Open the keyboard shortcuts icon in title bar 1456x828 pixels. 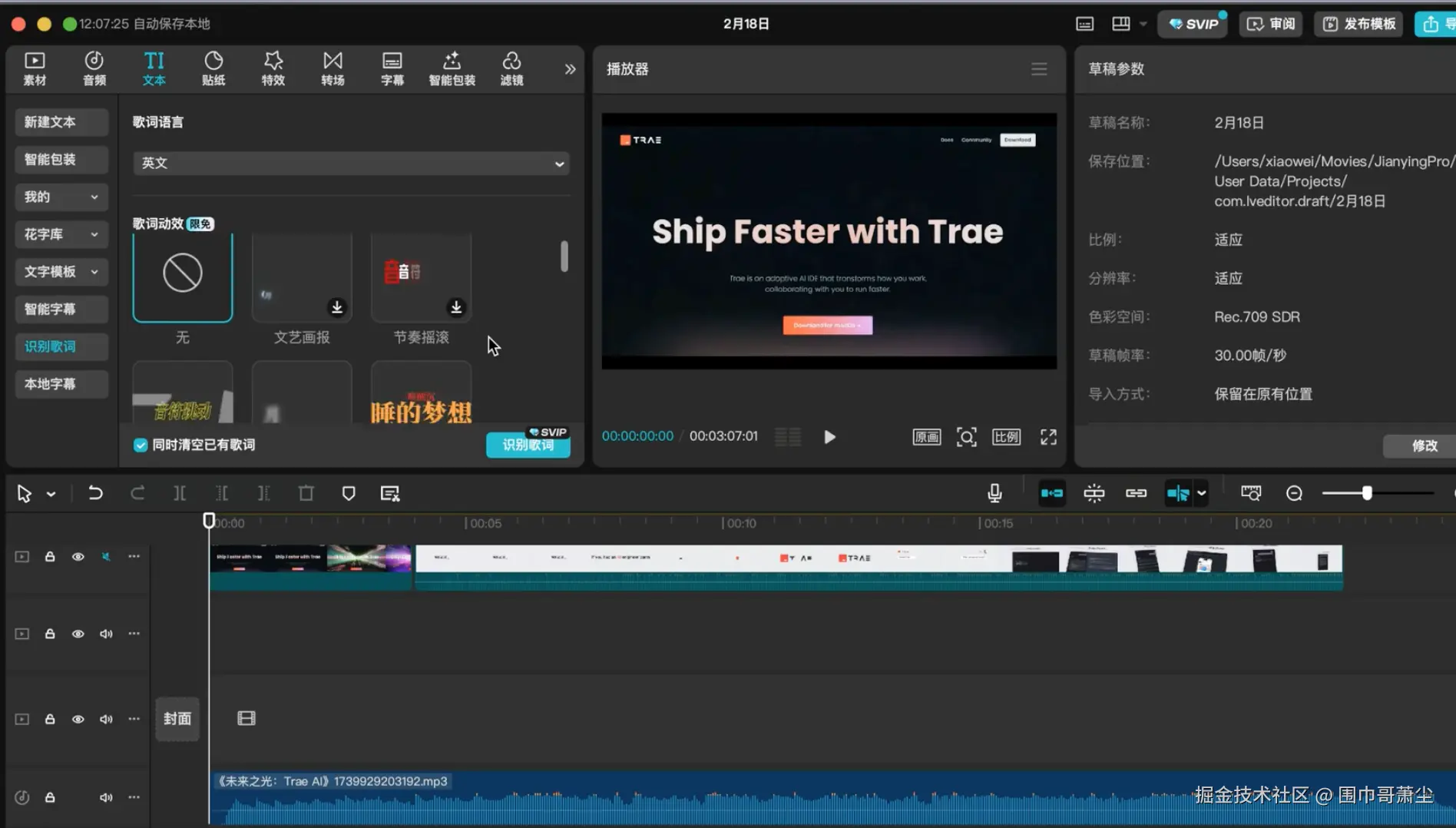point(1084,24)
